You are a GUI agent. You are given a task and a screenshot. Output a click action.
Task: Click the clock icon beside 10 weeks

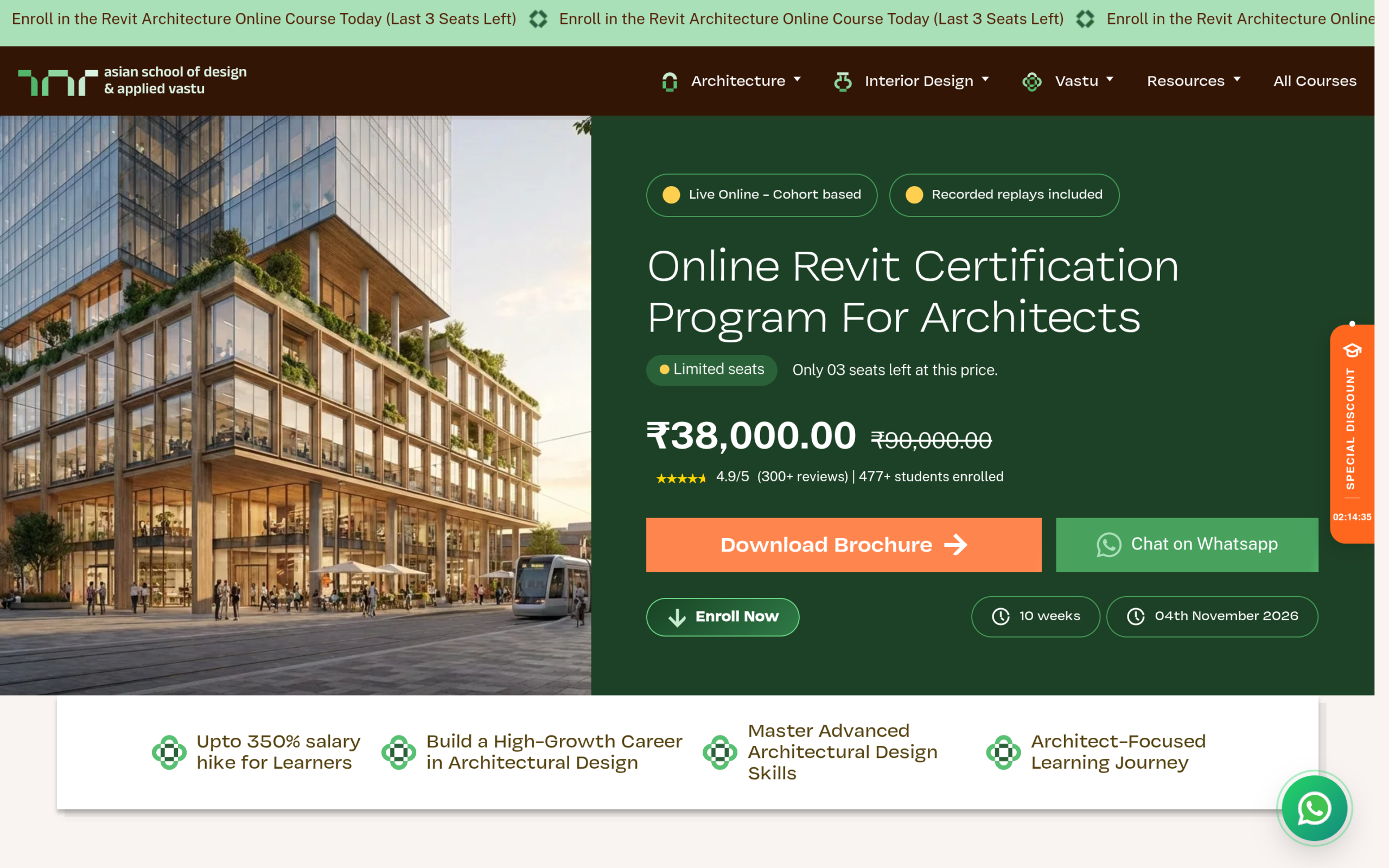1001,616
